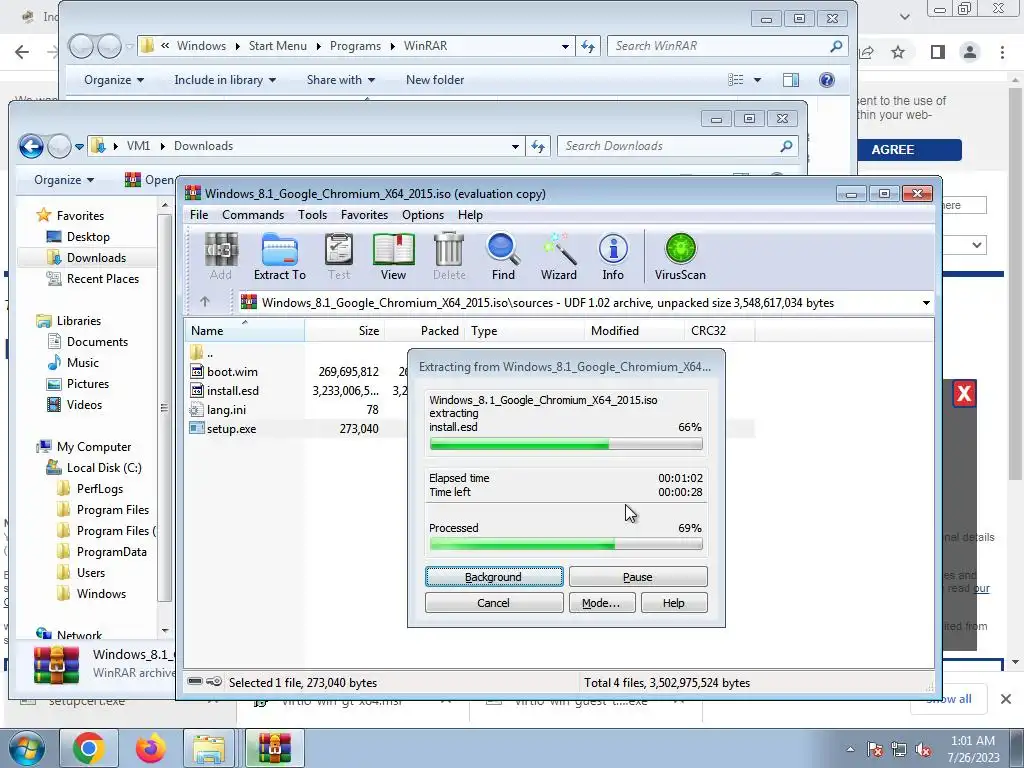Click the Mode... button
The height and width of the screenshot is (768, 1024).
tap(601, 603)
